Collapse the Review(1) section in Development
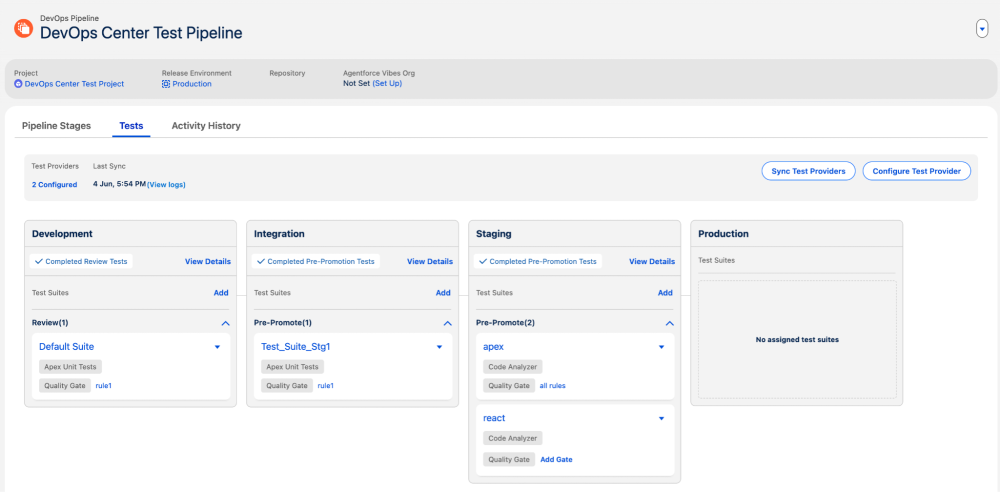 coord(225,324)
